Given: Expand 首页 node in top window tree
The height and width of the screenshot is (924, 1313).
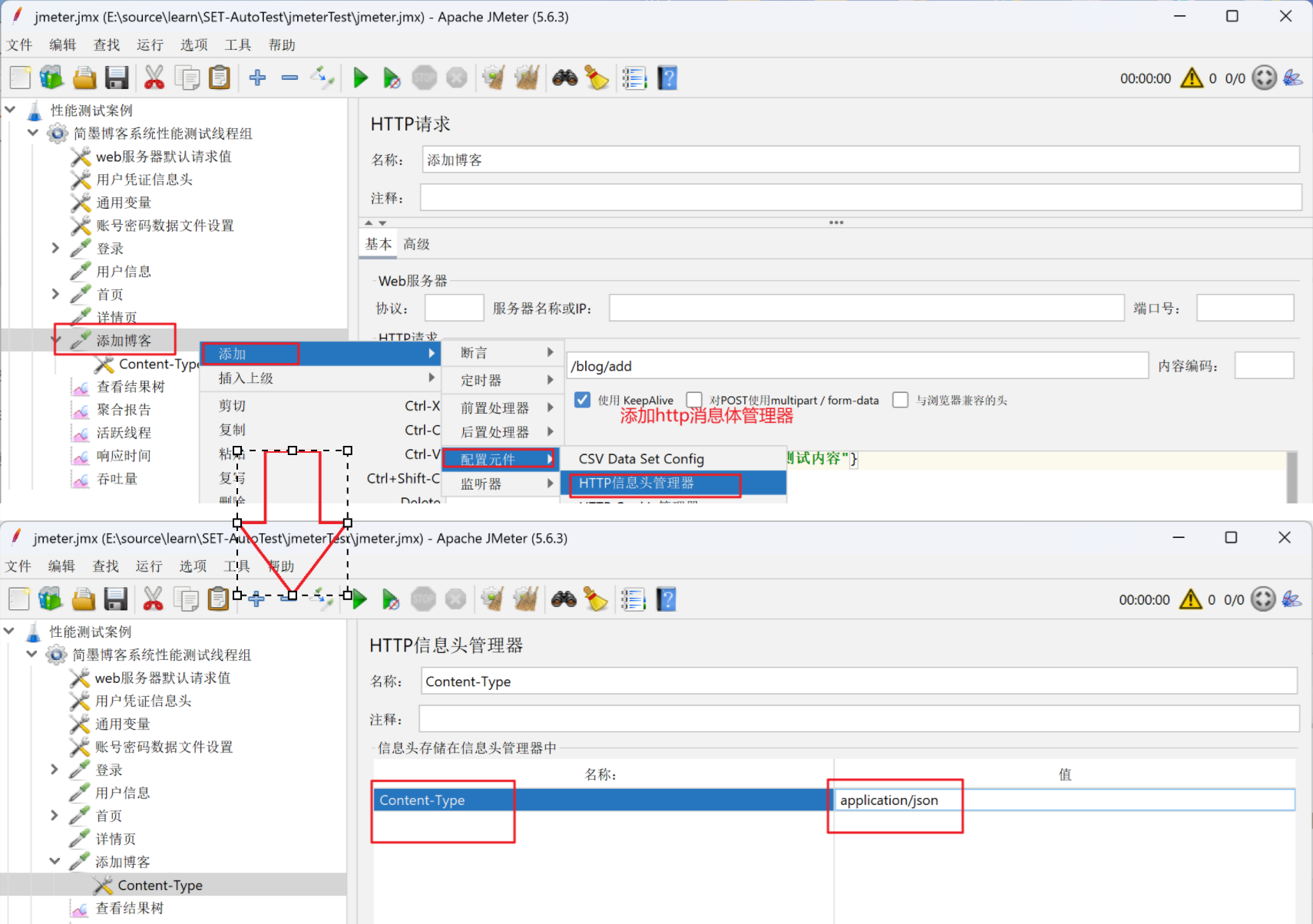Looking at the screenshot, I should (55, 294).
